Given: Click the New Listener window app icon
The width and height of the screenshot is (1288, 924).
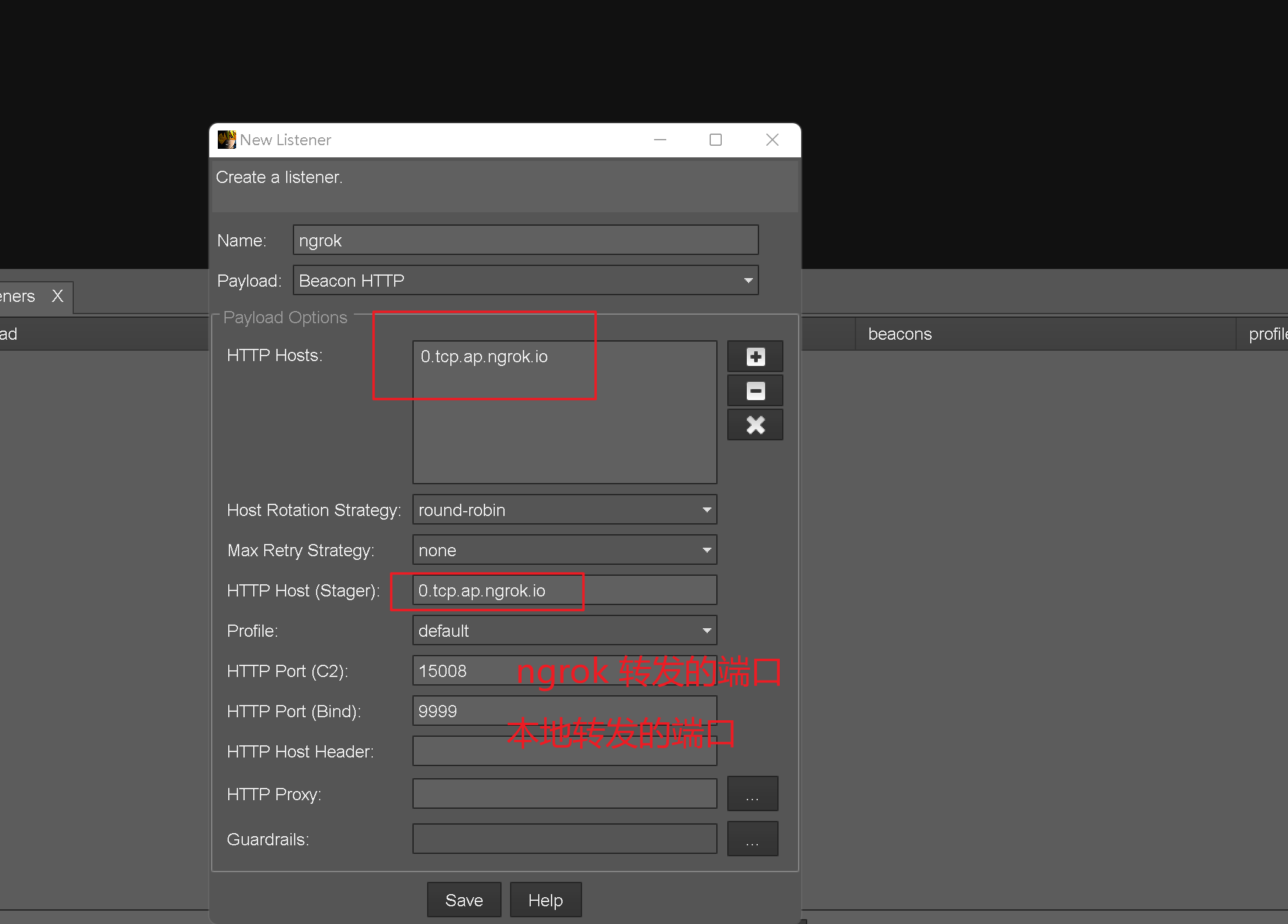Looking at the screenshot, I should coord(227,140).
